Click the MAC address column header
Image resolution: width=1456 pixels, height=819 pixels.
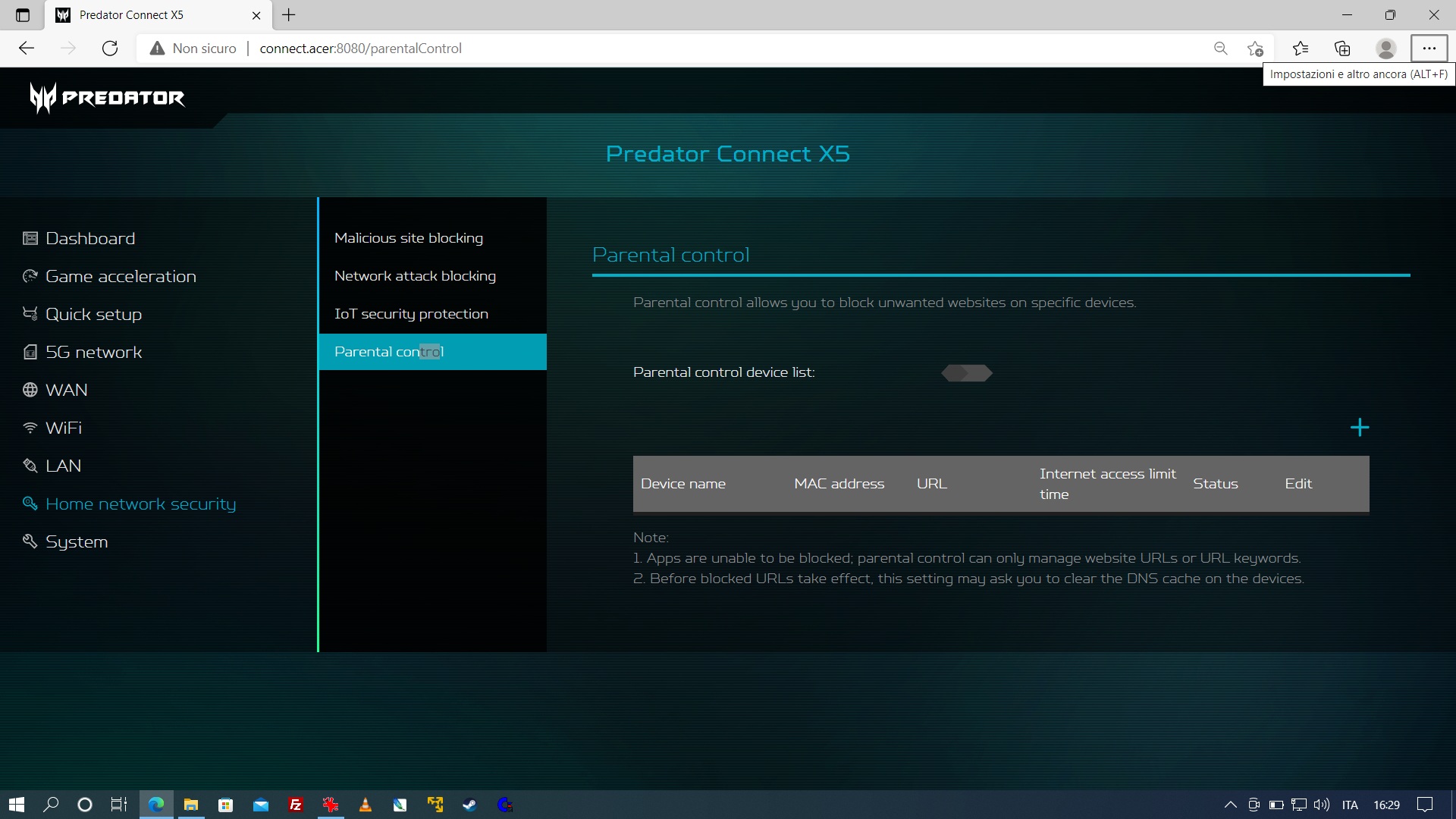point(839,484)
